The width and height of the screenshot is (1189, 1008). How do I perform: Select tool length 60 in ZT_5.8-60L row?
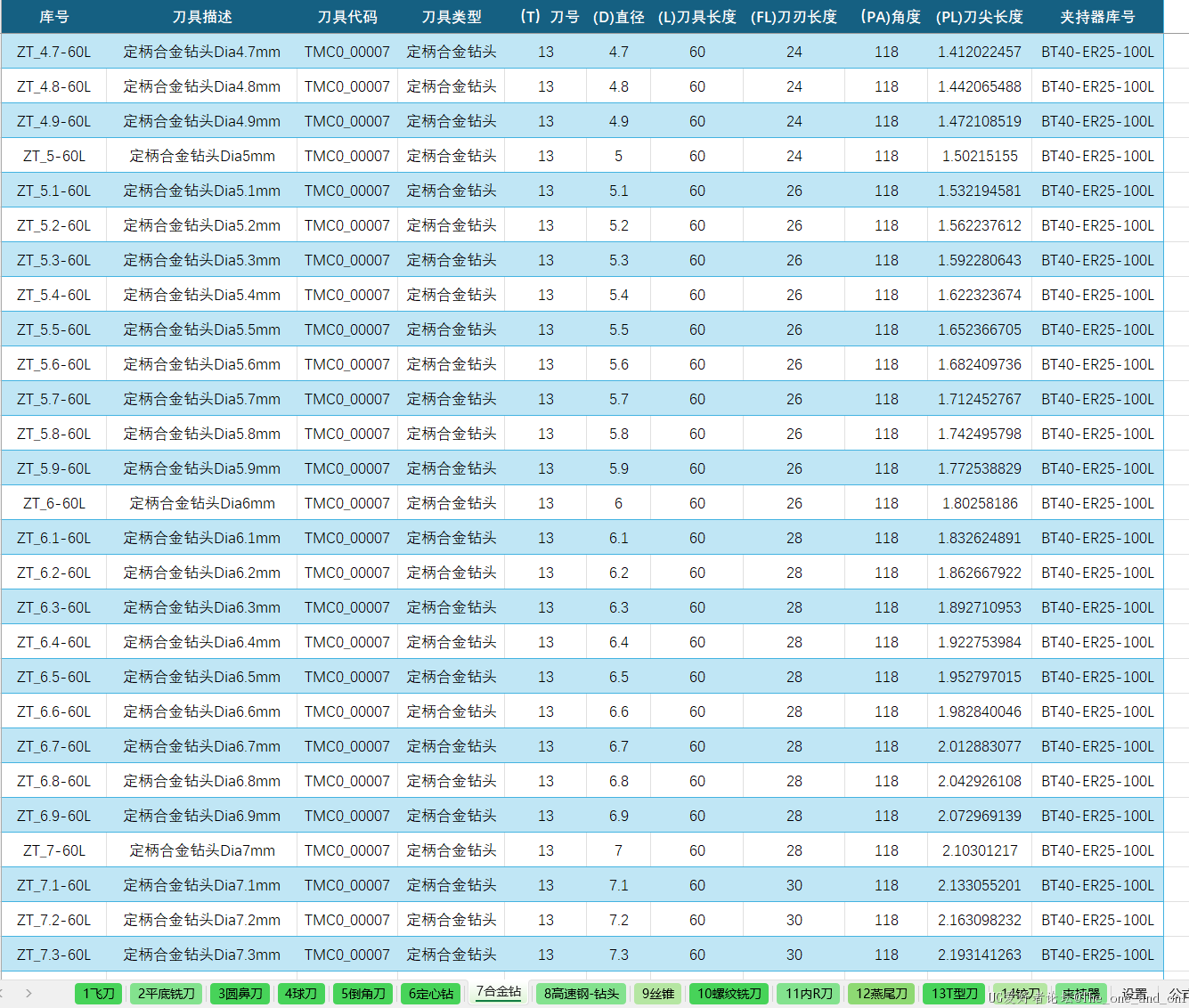[x=697, y=434]
